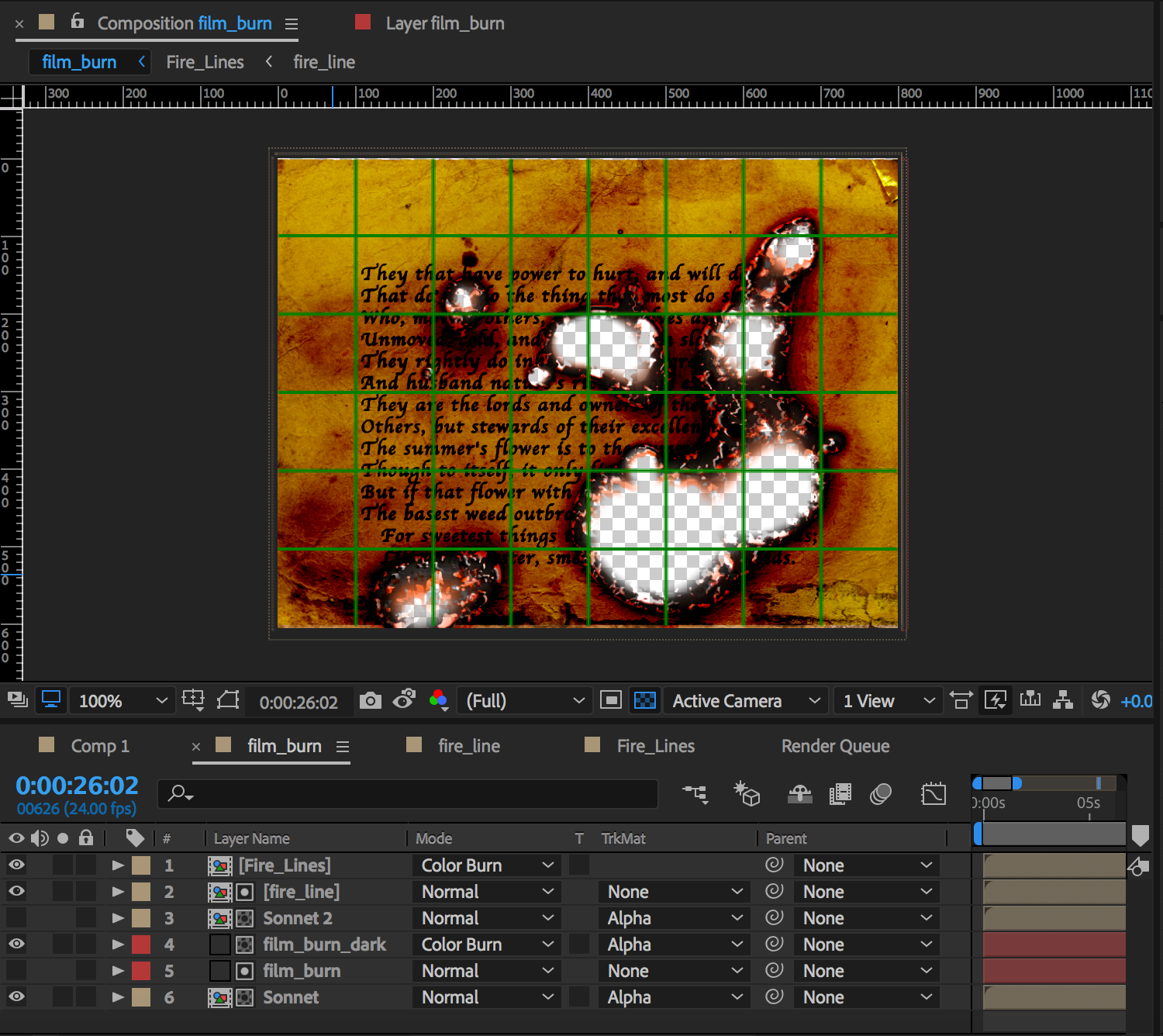Screen dimensions: 1163x1036
Task: Switch to the Layer film_burn viewer tab
Action: point(445,23)
